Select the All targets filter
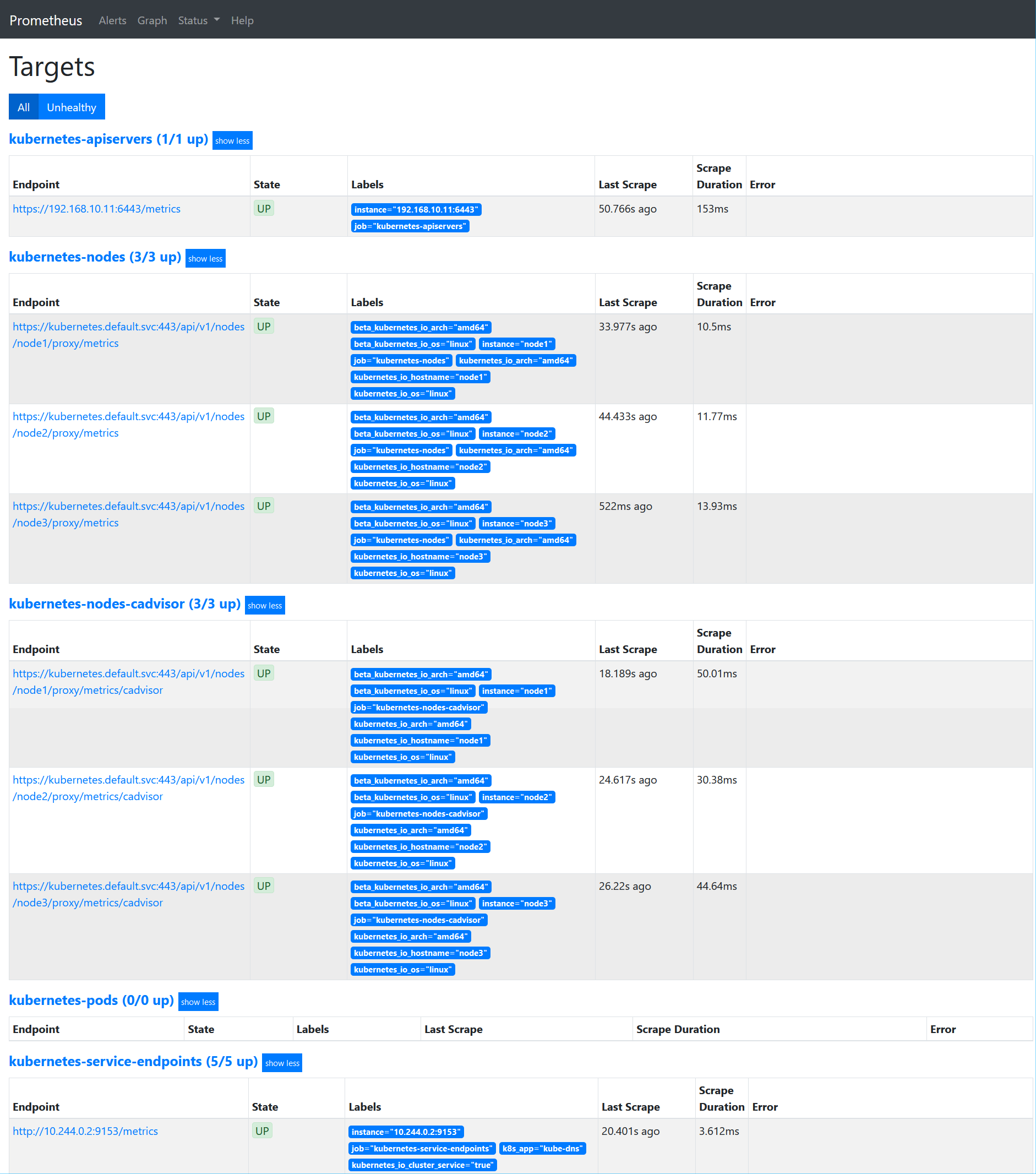Screen dimensions: 1036x1174 coord(23,107)
